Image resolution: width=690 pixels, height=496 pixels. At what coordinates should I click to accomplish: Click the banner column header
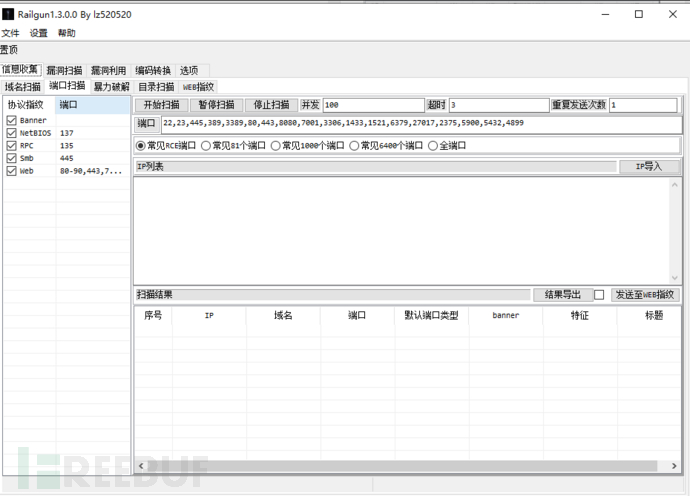[506, 315]
